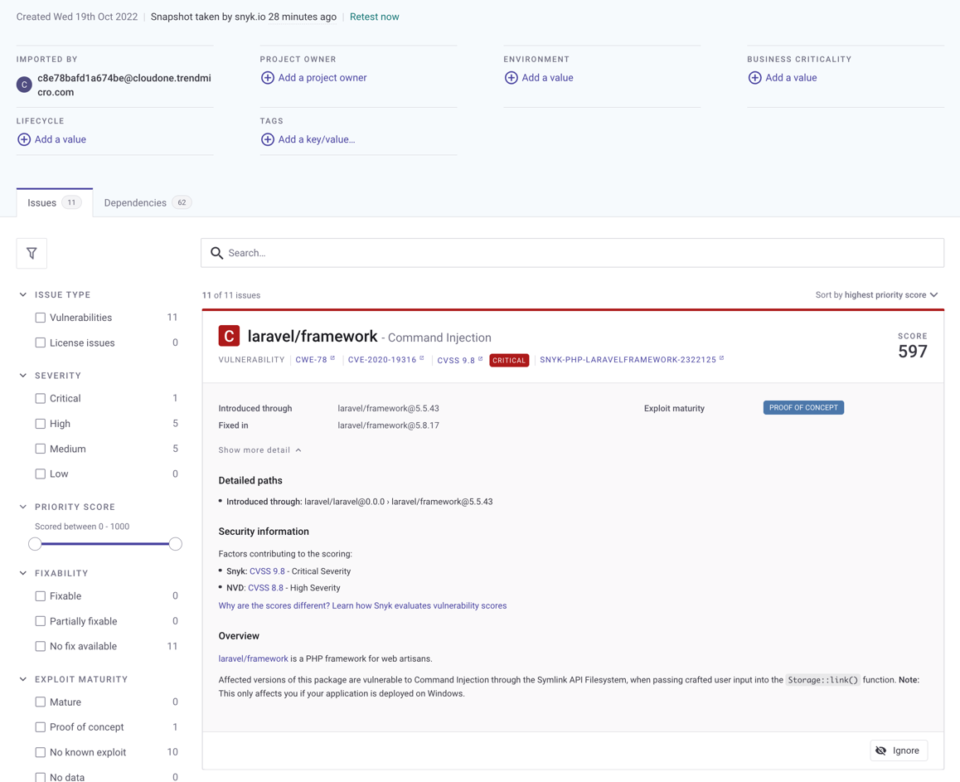
Task: Click the filter funnel icon
Action: 32,253
